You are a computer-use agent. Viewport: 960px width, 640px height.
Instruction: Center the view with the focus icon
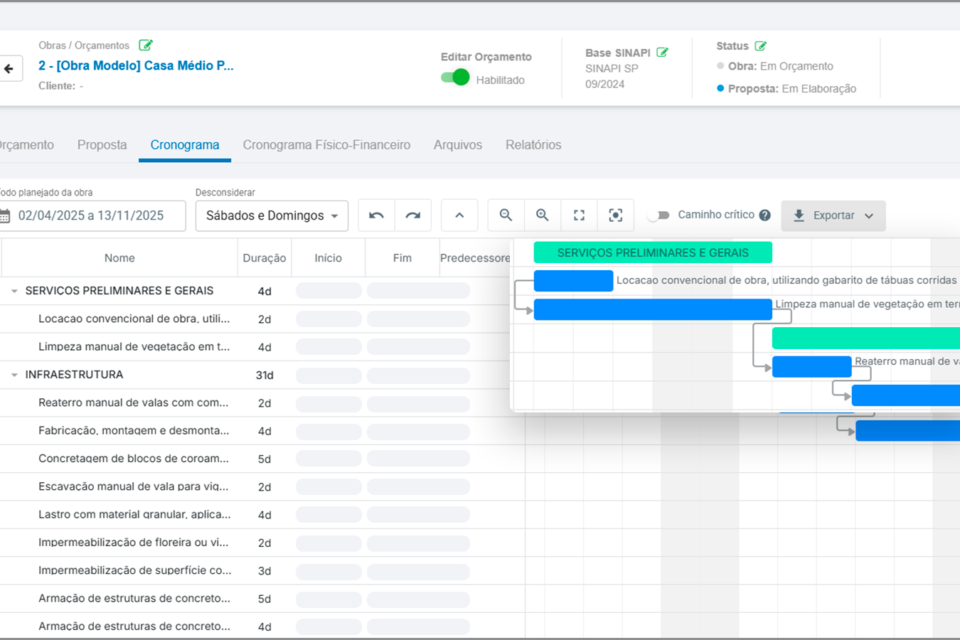(x=615, y=216)
